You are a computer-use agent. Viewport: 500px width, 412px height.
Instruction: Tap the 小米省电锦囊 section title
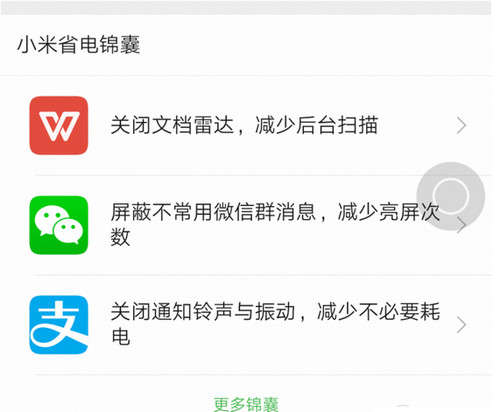[x=79, y=45]
